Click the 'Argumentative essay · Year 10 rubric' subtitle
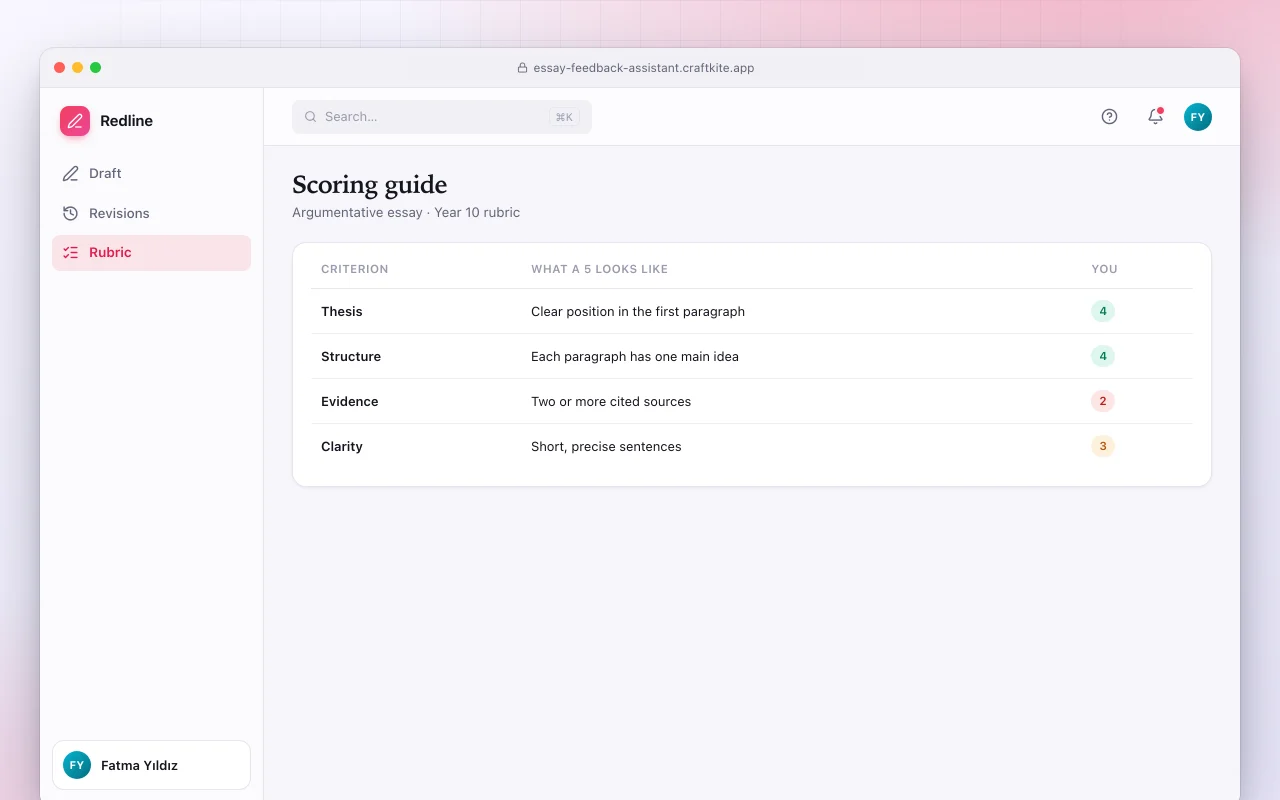The height and width of the screenshot is (800, 1280). [x=406, y=212]
